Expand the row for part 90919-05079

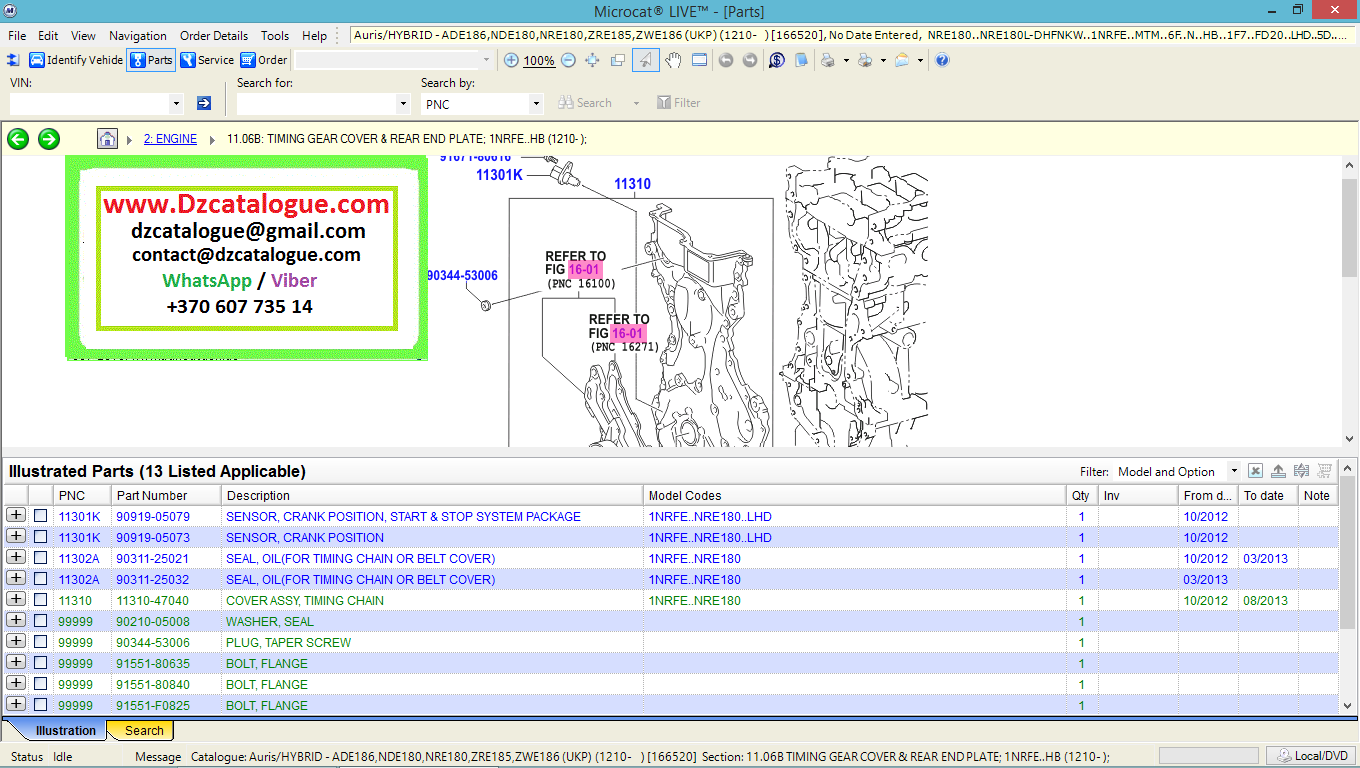(x=16, y=515)
